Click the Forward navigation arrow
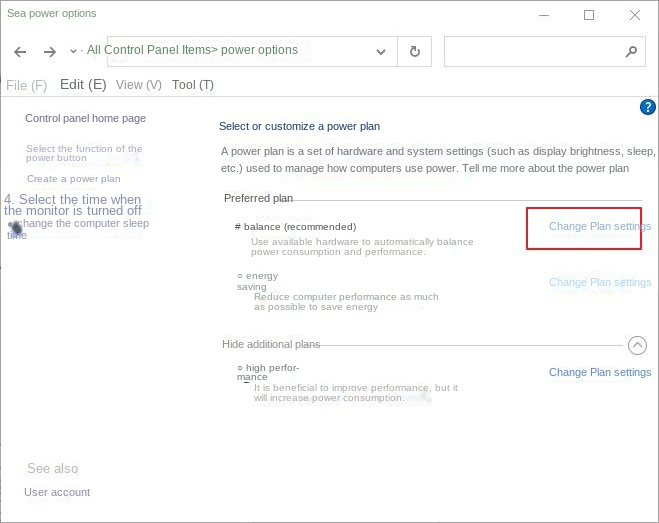Viewport: 659px width, 523px height. [x=49, y=52]
